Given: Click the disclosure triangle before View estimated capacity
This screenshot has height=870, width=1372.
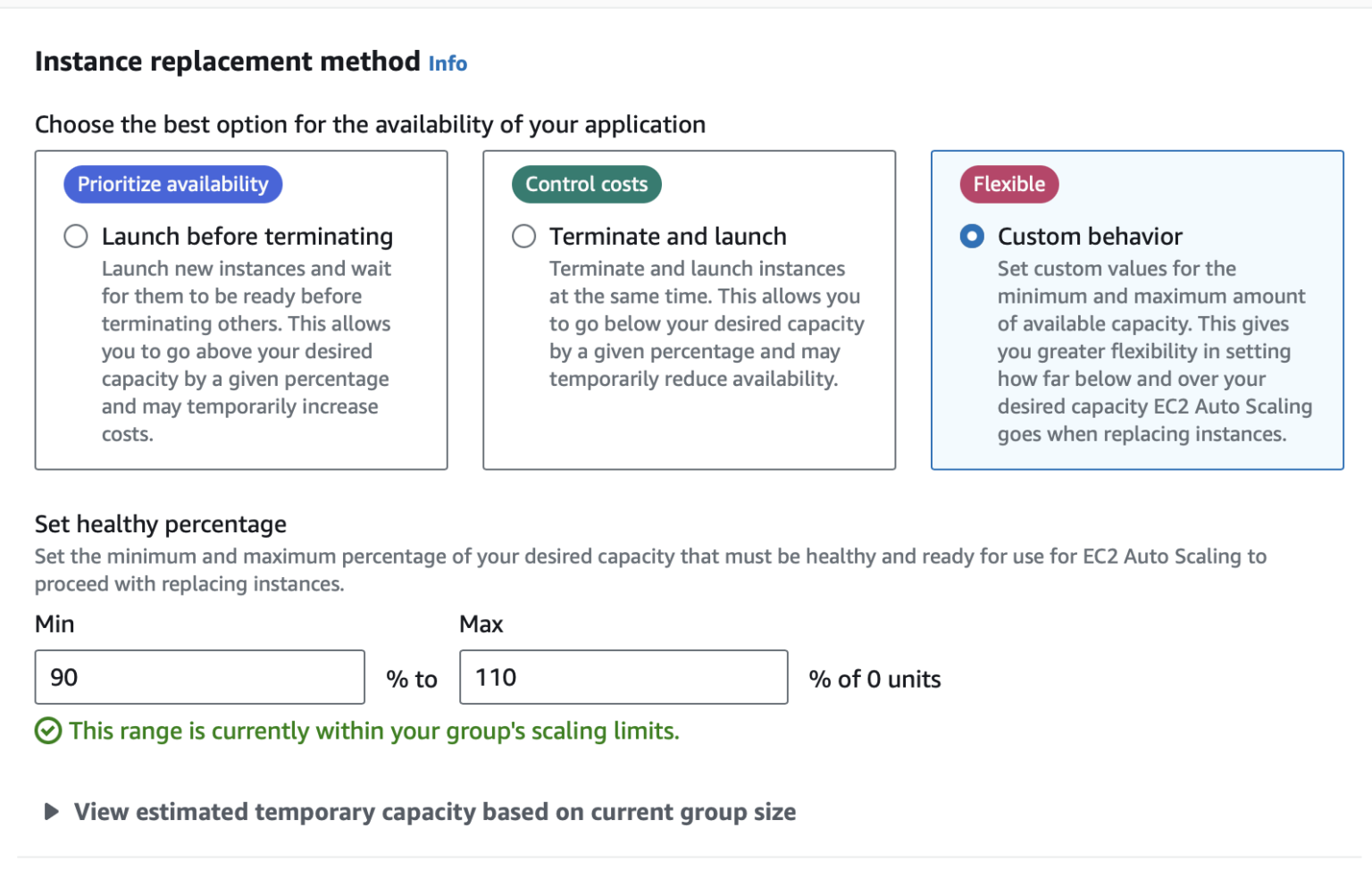Looking at the screenshot, I should 50,812.
